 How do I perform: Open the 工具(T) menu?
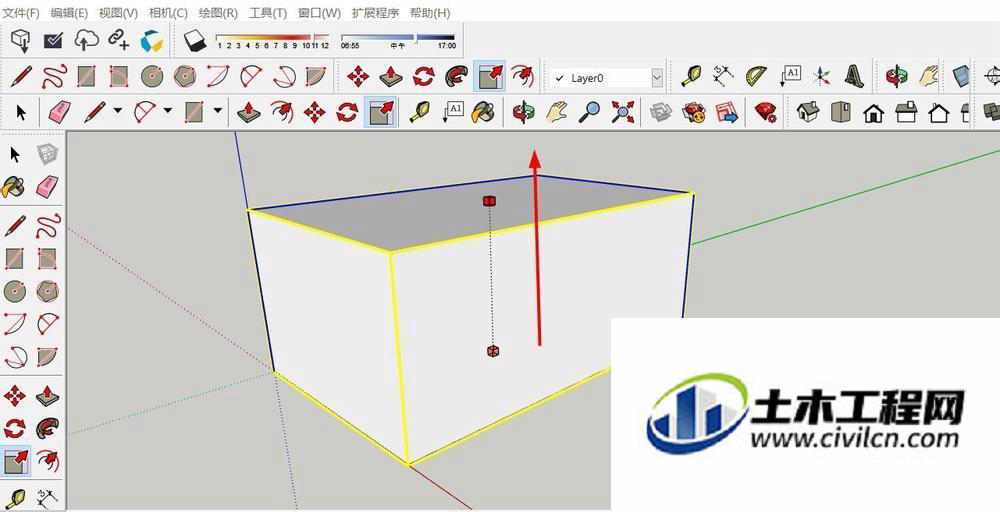coord(267,13)
